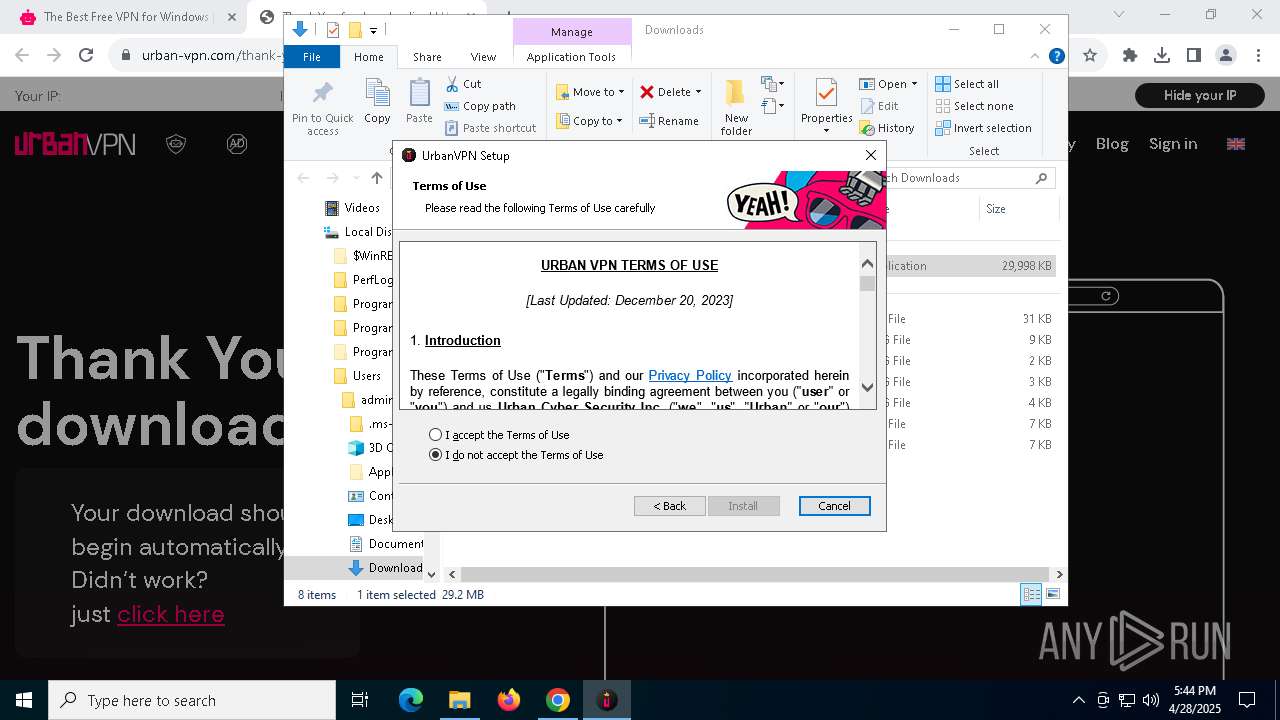Expand the Delete dropdown arrow
The width and height of the screenshot is (1280, 720).
coord(698,92)
